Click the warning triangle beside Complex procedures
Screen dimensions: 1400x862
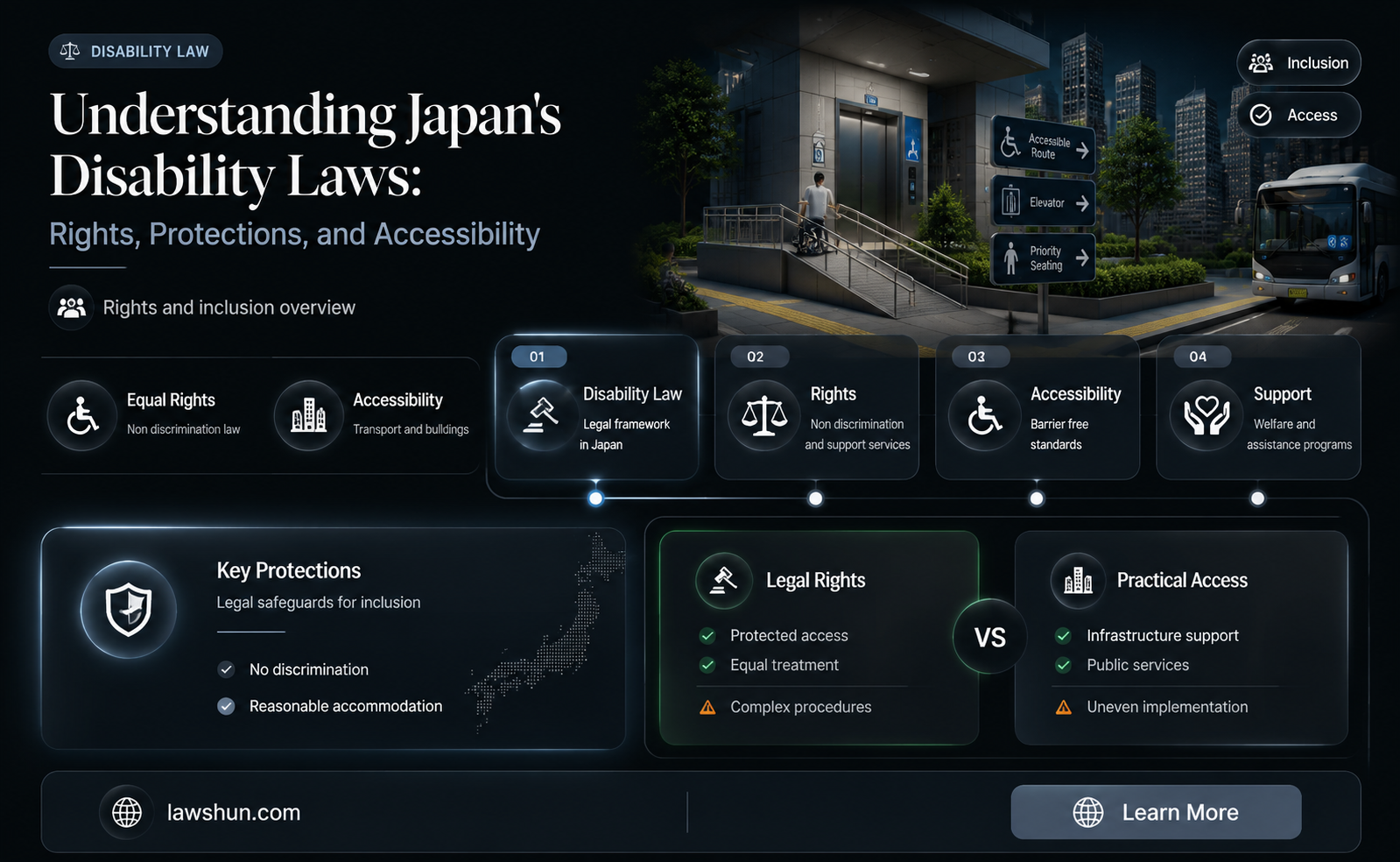707,707
